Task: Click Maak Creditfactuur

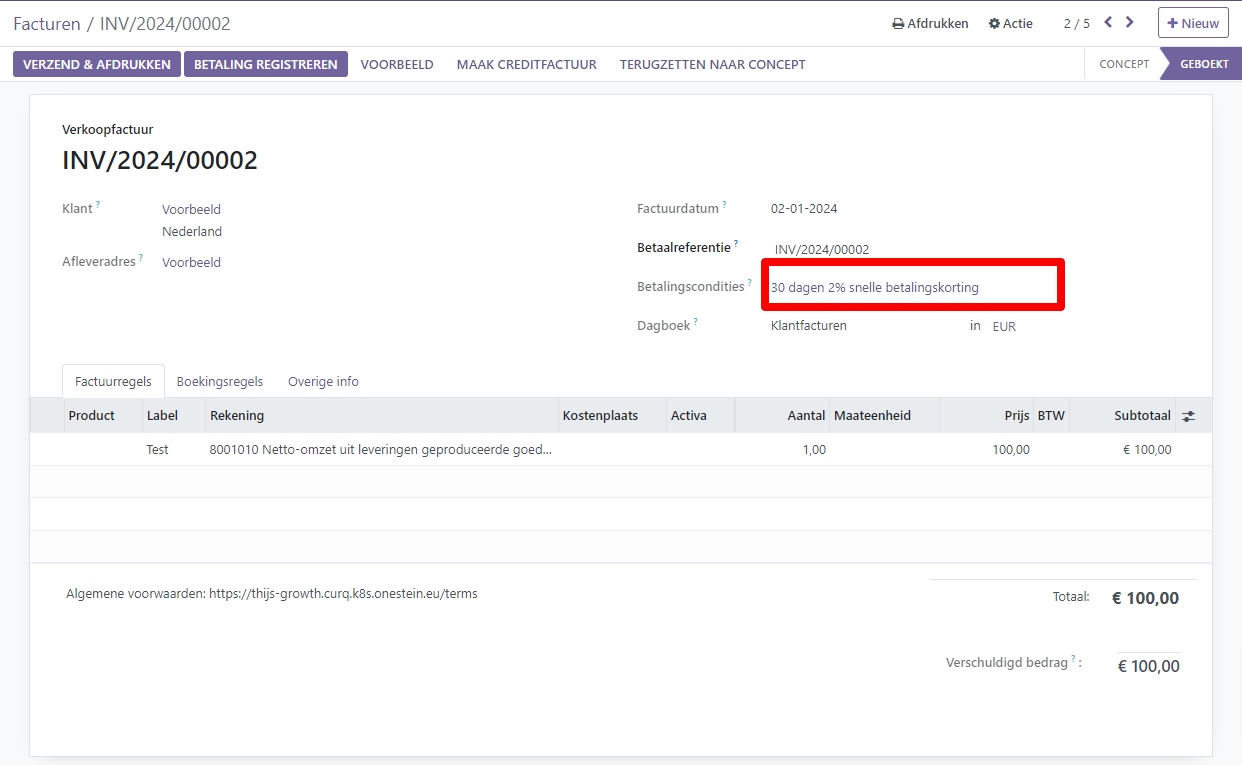Action: click(526, 64)
